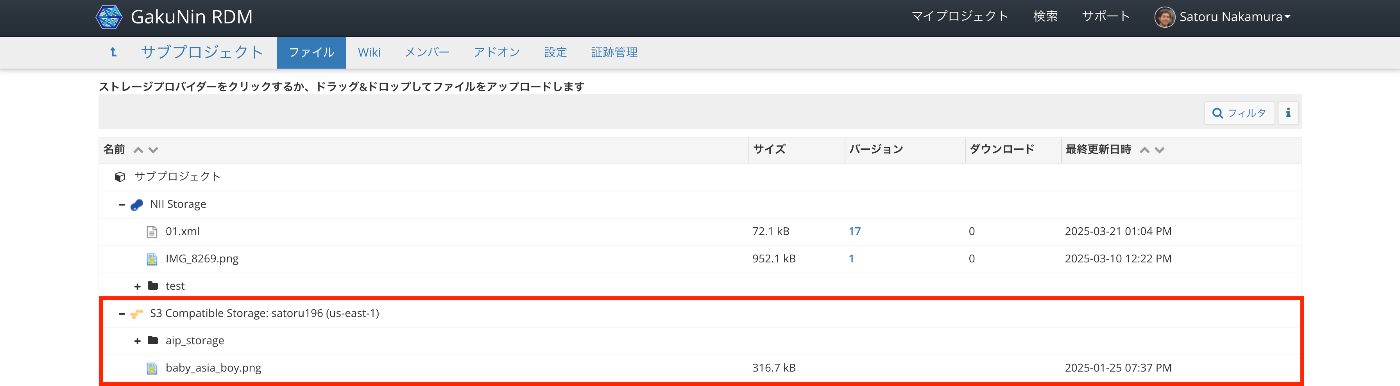Open 検索 in the top navigation
The height and width of the screenshot is (386, 1400).
click(1046, 17)
